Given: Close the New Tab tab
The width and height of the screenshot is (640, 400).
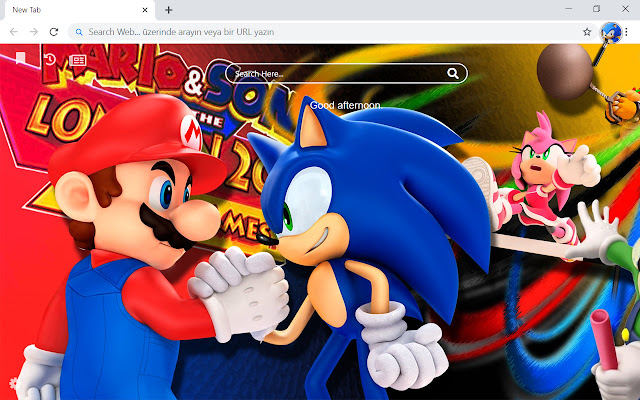Looking at the screenshot, I should (x=145, y=10).
